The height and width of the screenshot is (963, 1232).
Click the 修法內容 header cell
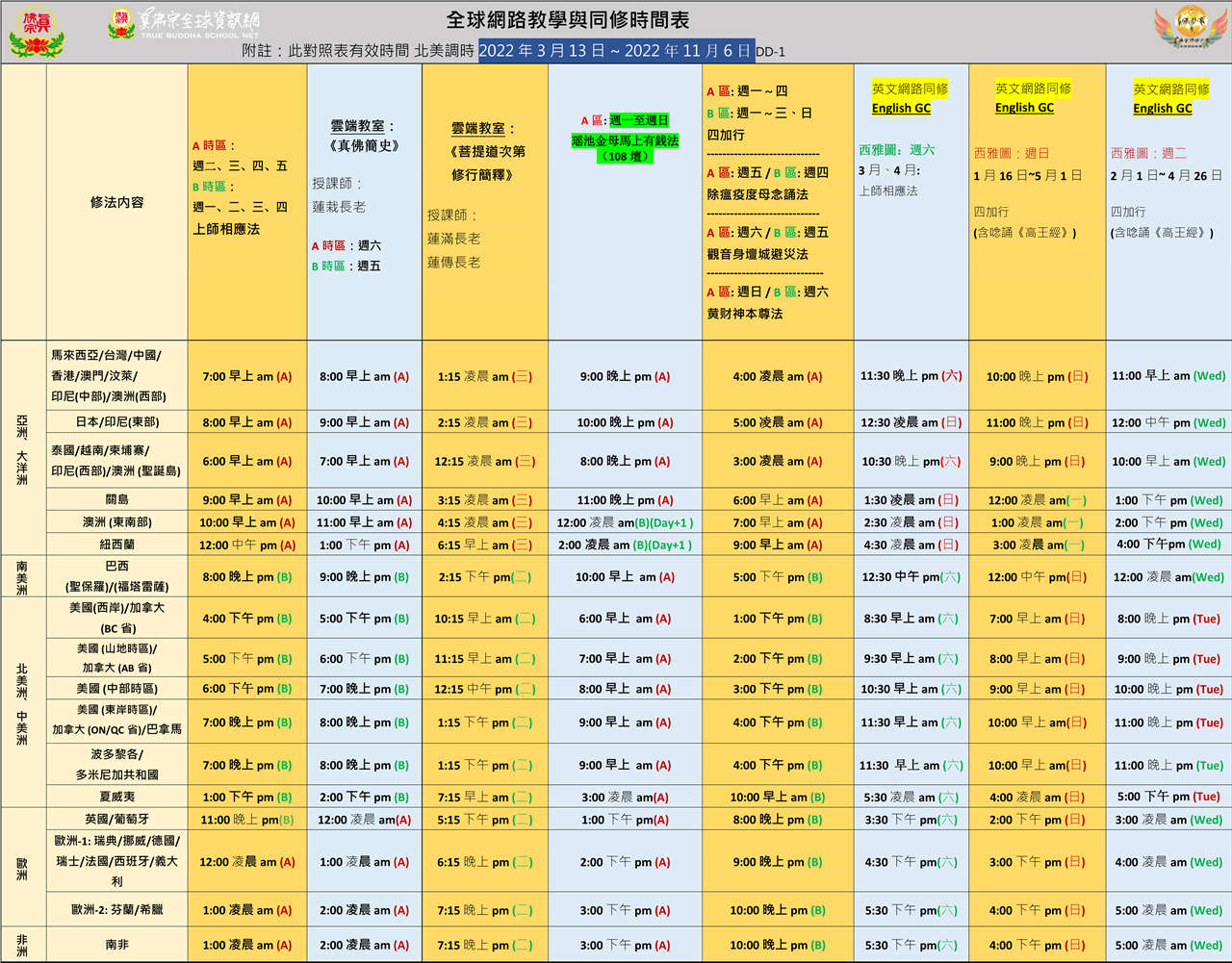tap(116, 202)
